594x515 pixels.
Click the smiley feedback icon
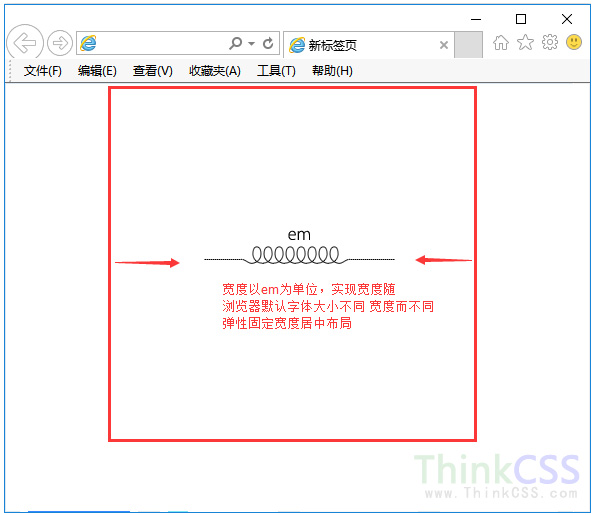[574, 42]
